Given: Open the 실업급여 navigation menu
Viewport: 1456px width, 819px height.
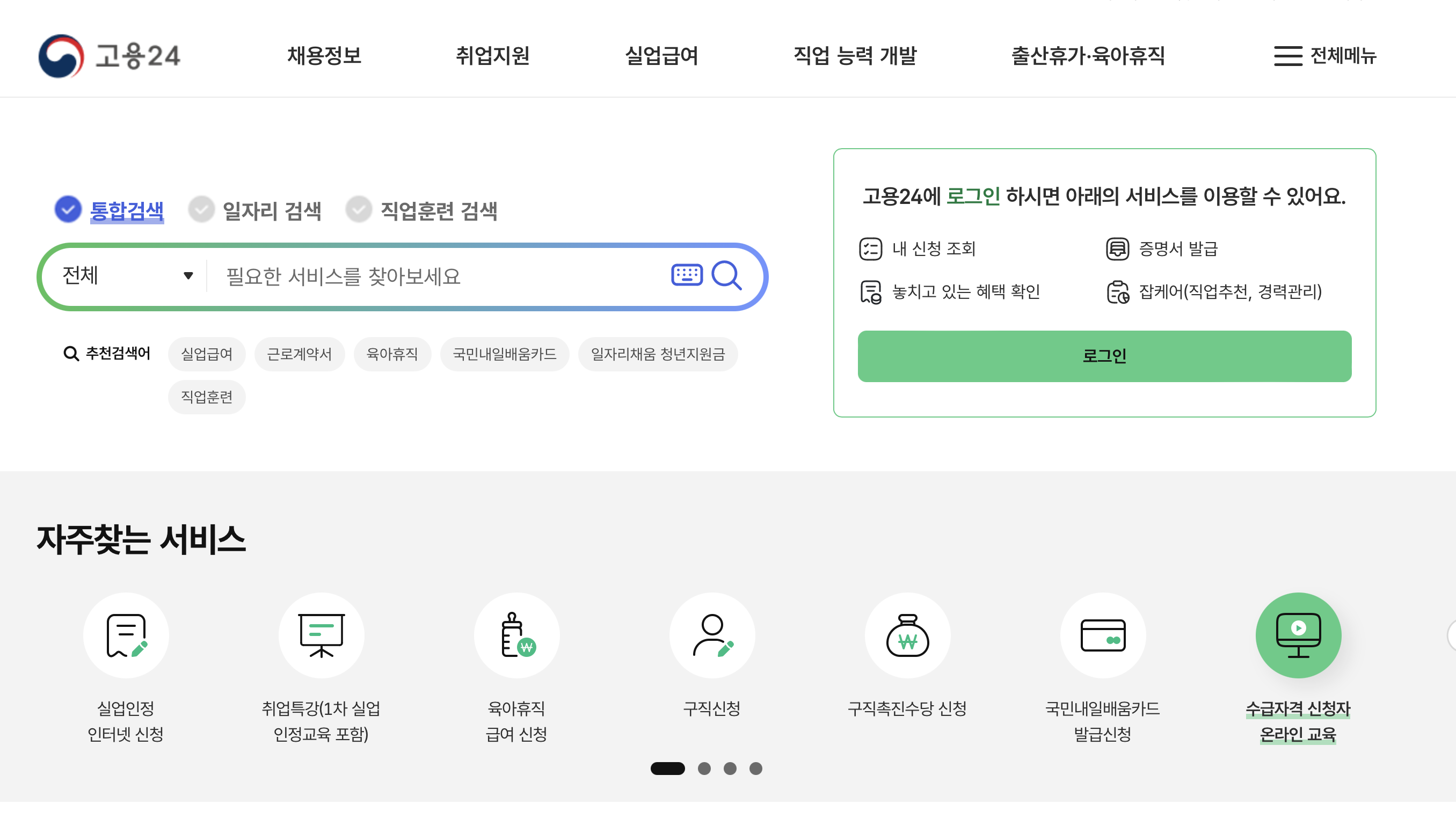Looking at the screenshot, I should point(661,55).
